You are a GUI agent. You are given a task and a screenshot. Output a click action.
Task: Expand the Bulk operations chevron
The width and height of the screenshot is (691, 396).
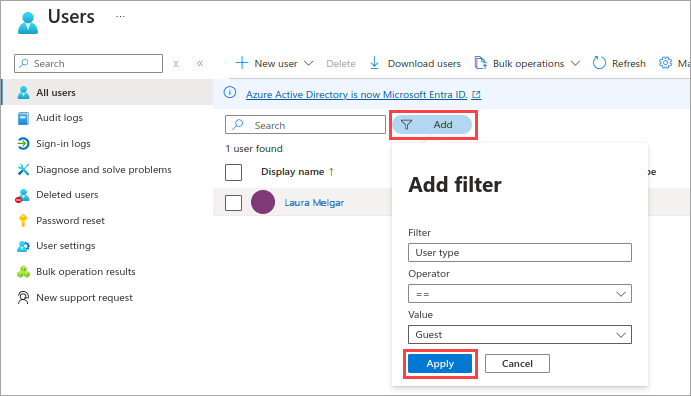pos(575,63)
